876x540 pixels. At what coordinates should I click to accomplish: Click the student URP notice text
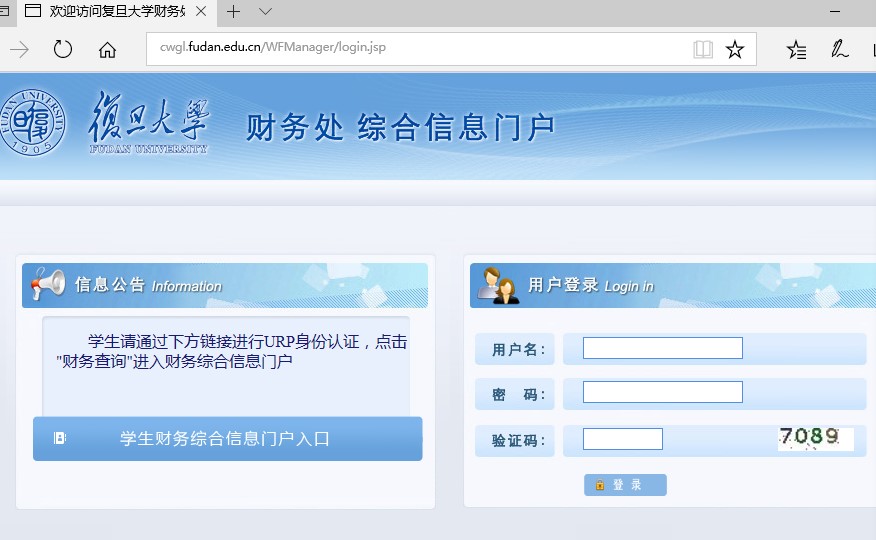coord(231,351)
